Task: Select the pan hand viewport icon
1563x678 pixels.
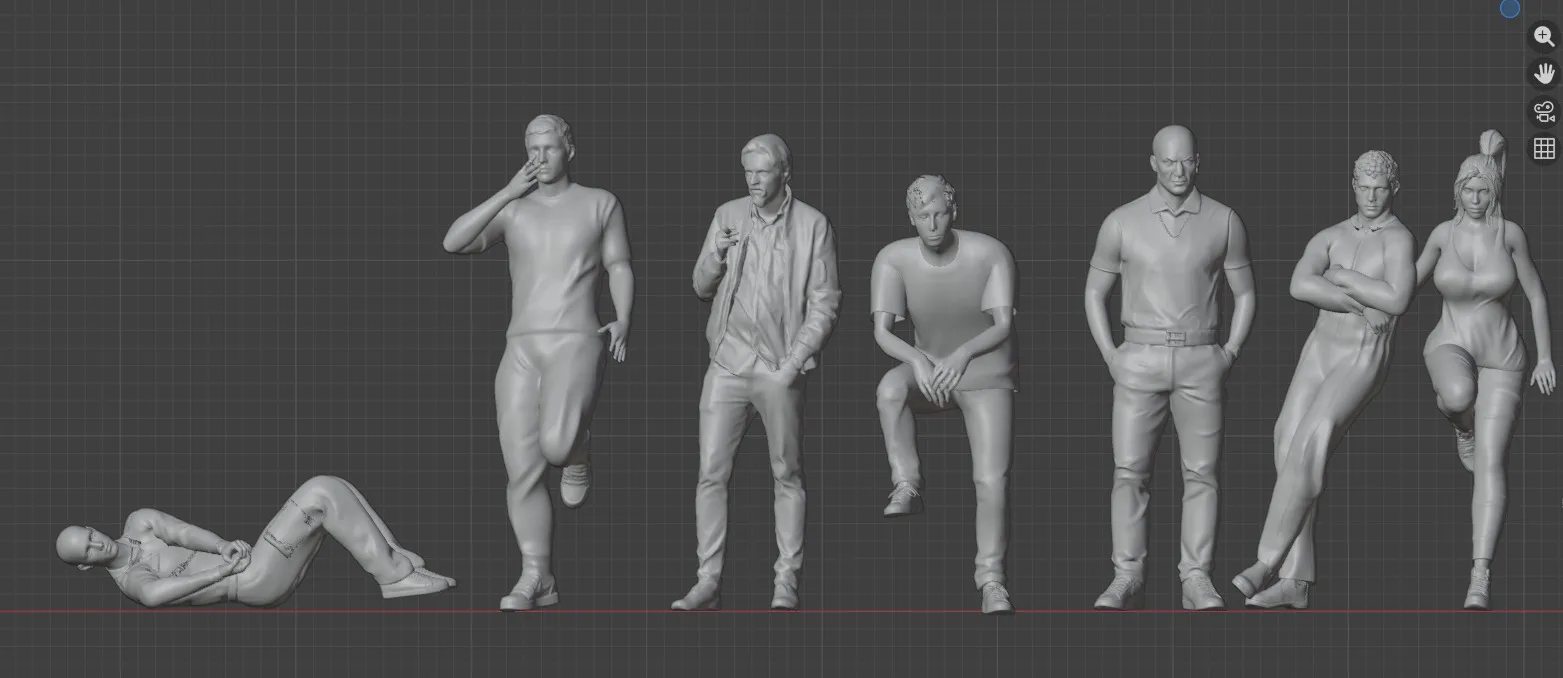Action: (x=1544, y=73)
